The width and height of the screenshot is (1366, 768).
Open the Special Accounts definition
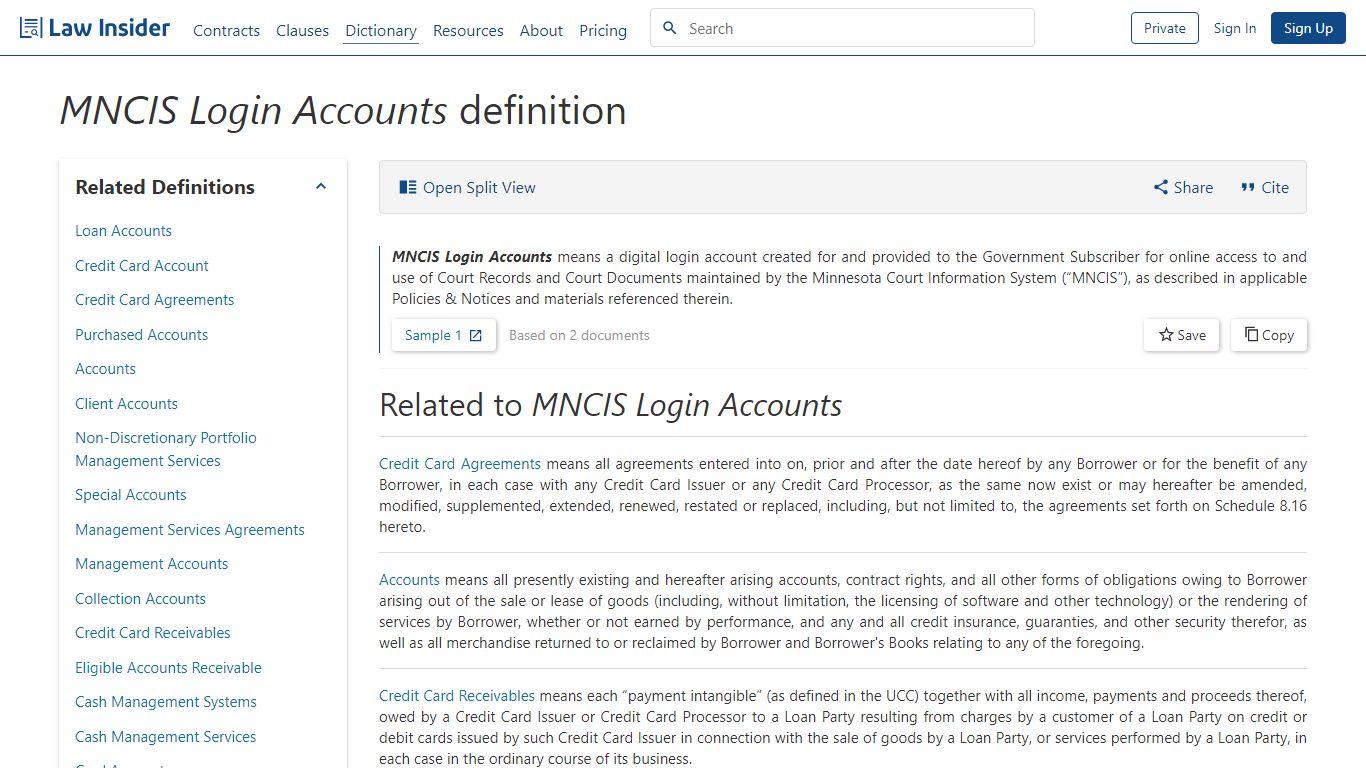[x=130, y=495]
